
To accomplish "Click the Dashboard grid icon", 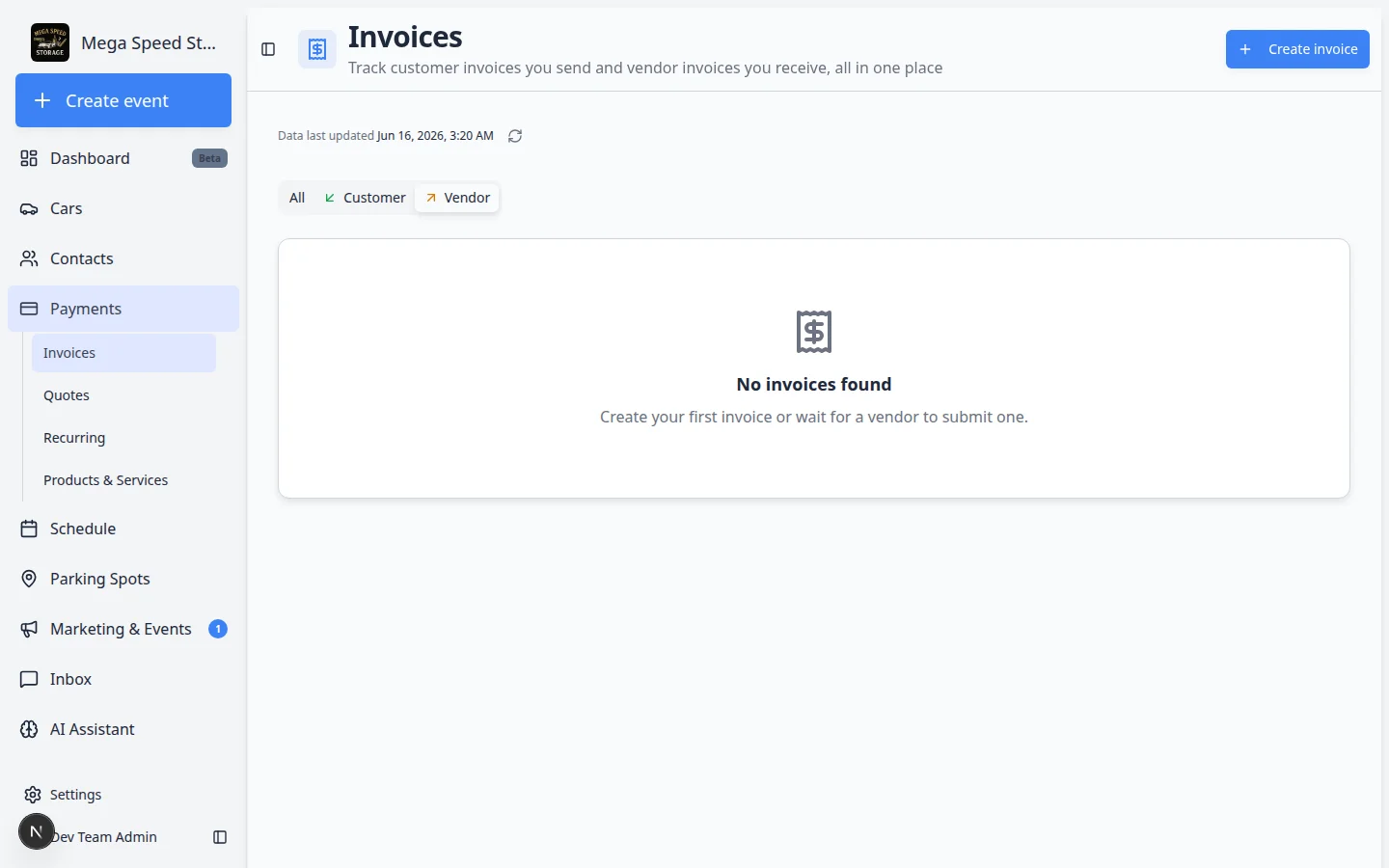I will click(x=29, y=158).
